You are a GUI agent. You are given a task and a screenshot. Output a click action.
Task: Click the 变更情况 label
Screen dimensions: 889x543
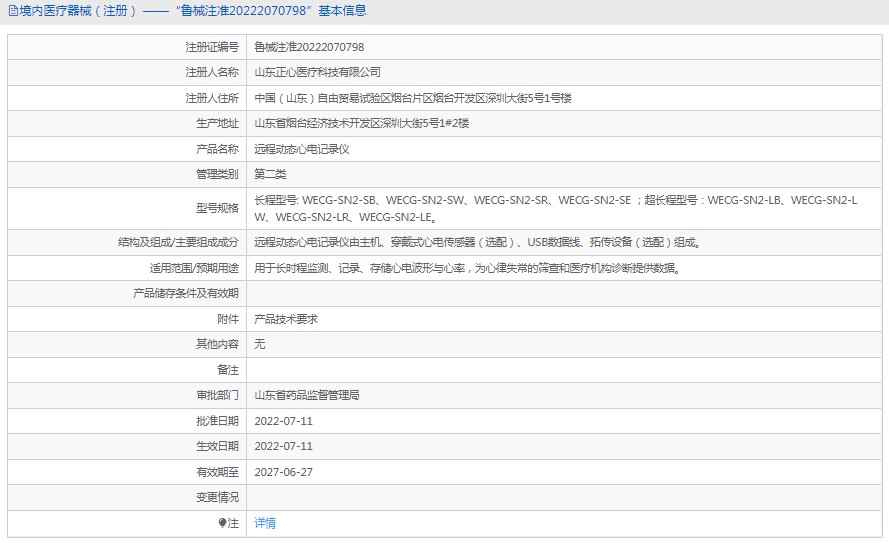click(x=218, y=497)
